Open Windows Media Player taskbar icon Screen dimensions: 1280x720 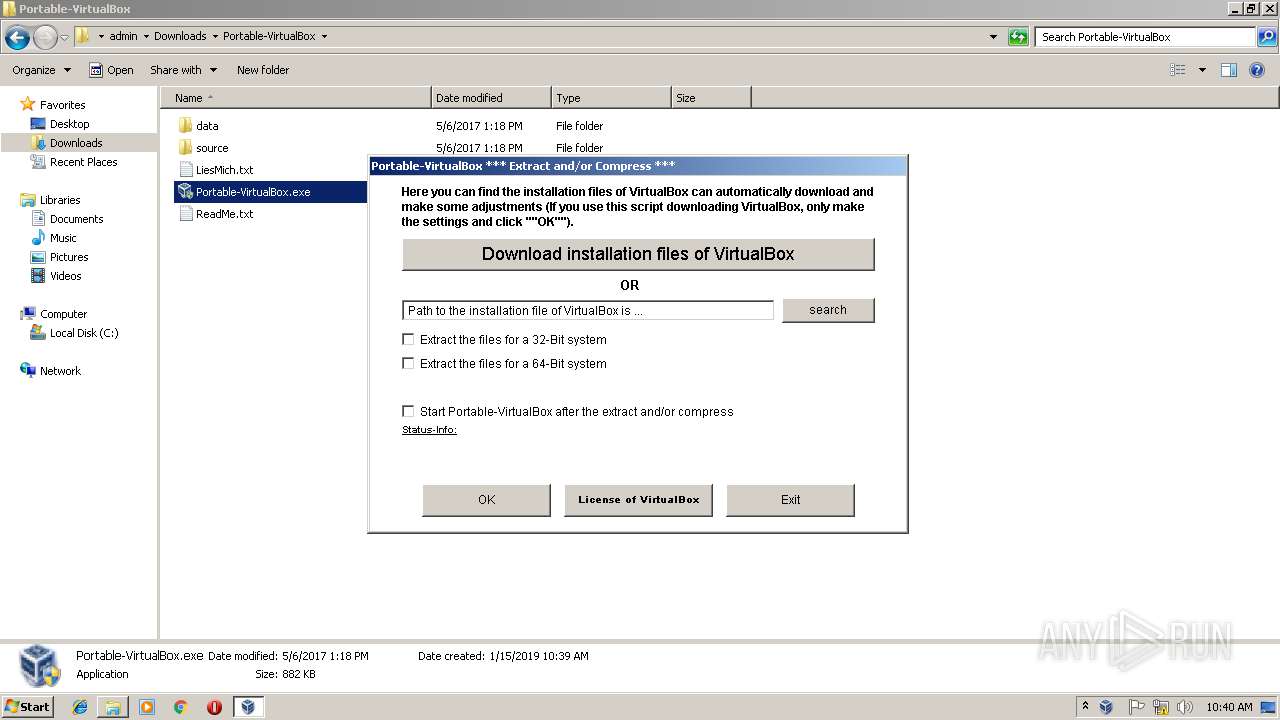coord(147,707)
